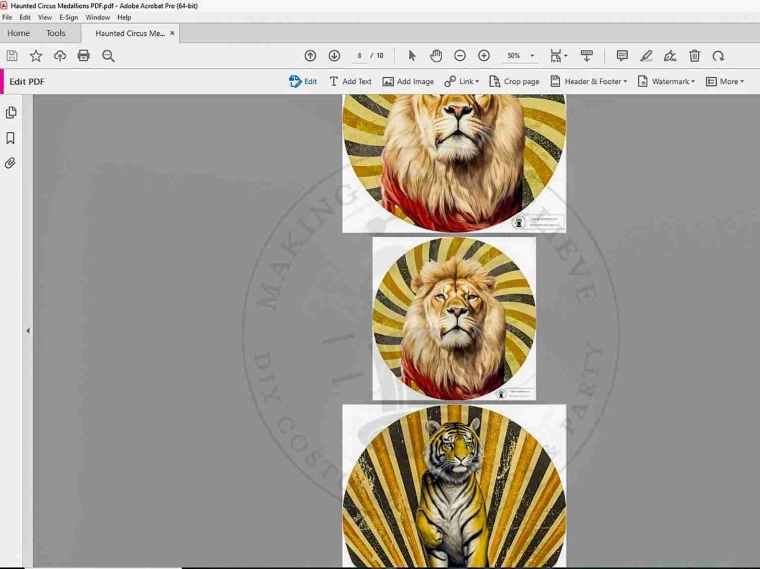Open the More options dropdown
This screenshot has height=569, width=760.
click(725, 82)
